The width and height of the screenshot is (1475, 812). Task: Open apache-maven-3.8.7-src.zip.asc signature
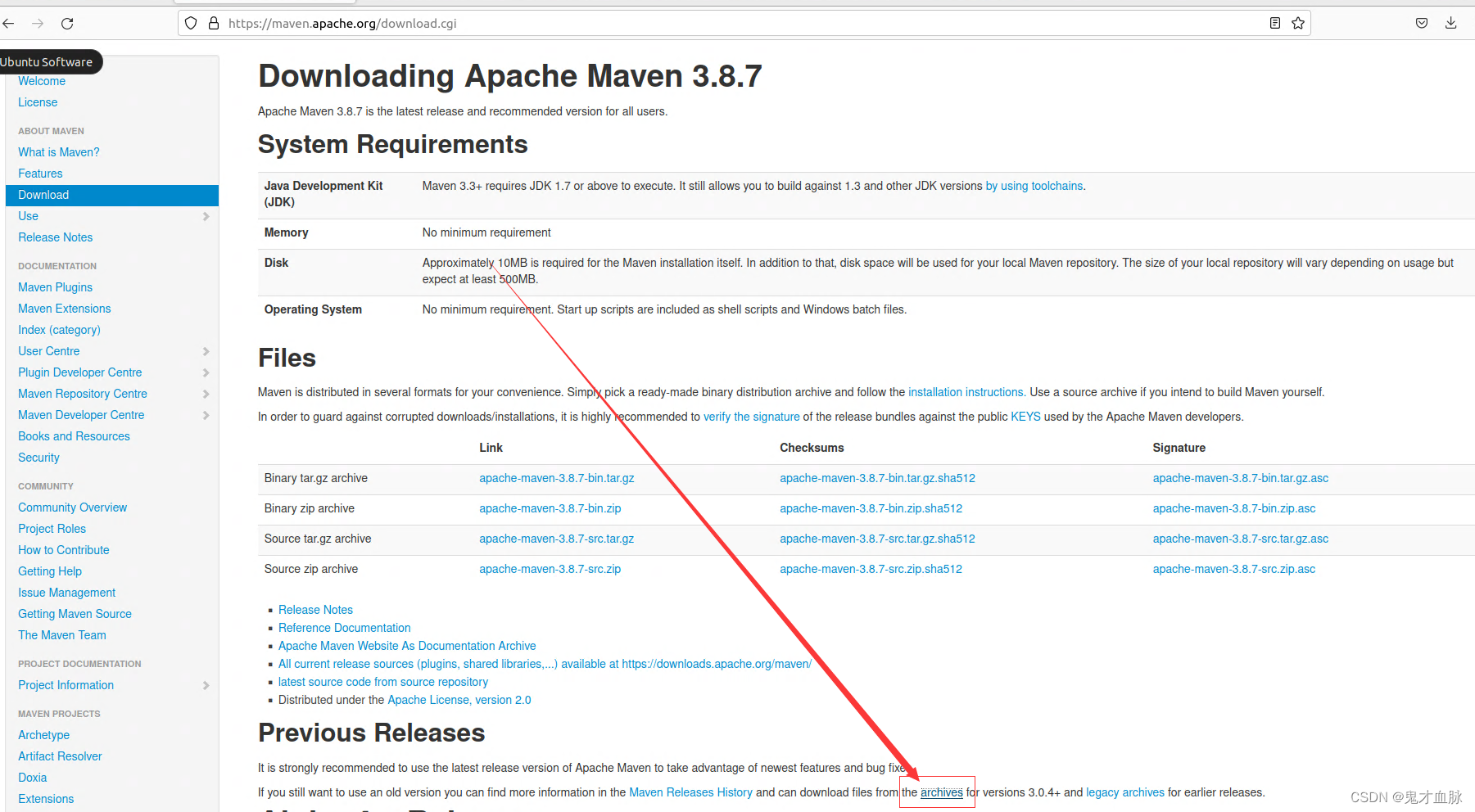tap(1234, 569)
